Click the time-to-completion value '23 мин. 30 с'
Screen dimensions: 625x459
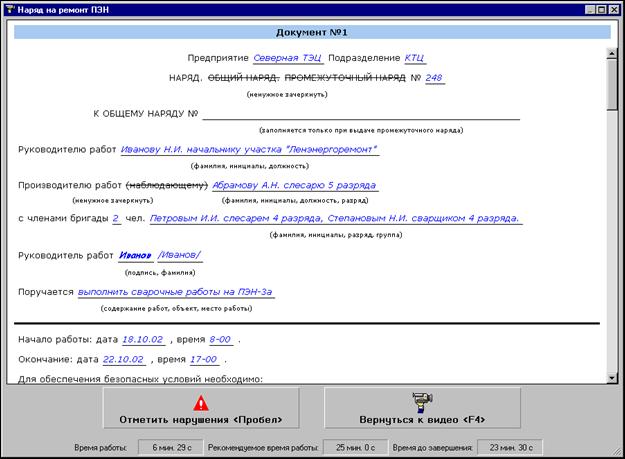[511, 447]
